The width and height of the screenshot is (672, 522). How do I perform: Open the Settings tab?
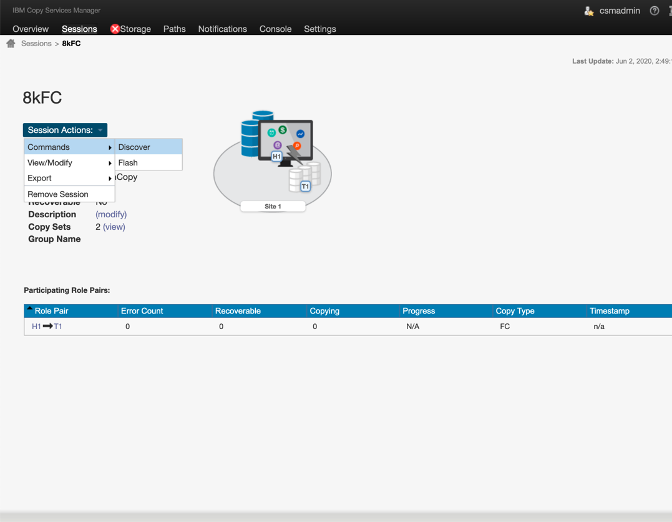click(x=320, y=29)
